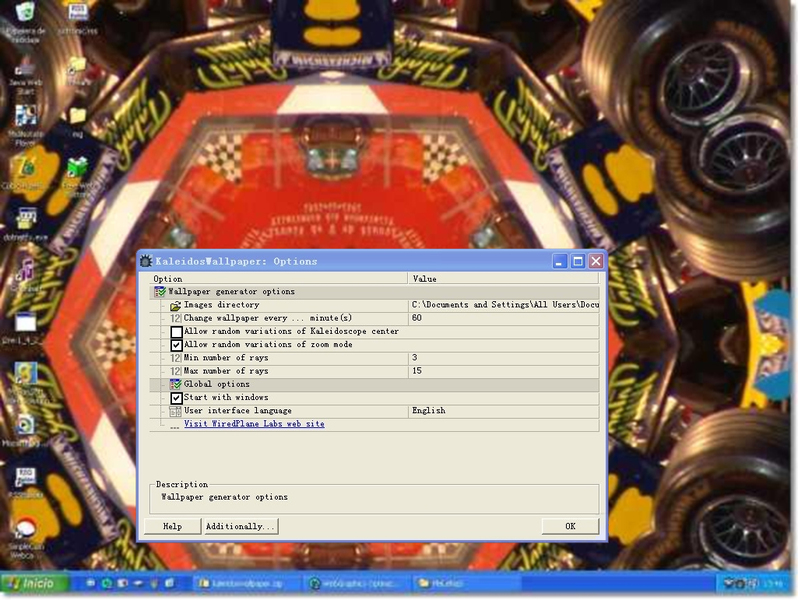This screenshot has height=600, width=798.
Task: Open the Additionally... dialog
Action: click(240, 526)
